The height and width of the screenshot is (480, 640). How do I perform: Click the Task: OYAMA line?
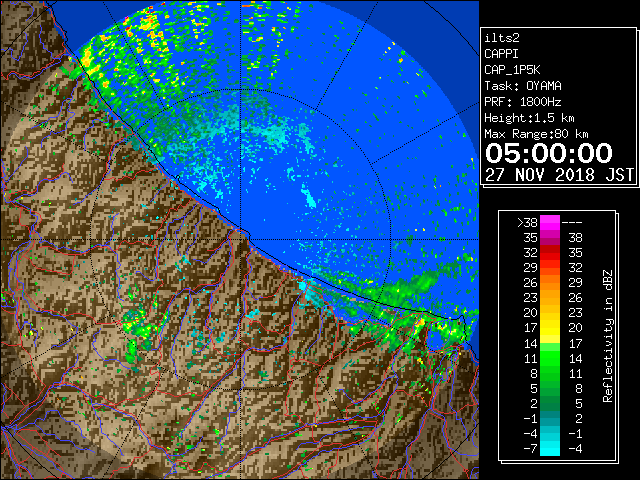coord(523,86)
